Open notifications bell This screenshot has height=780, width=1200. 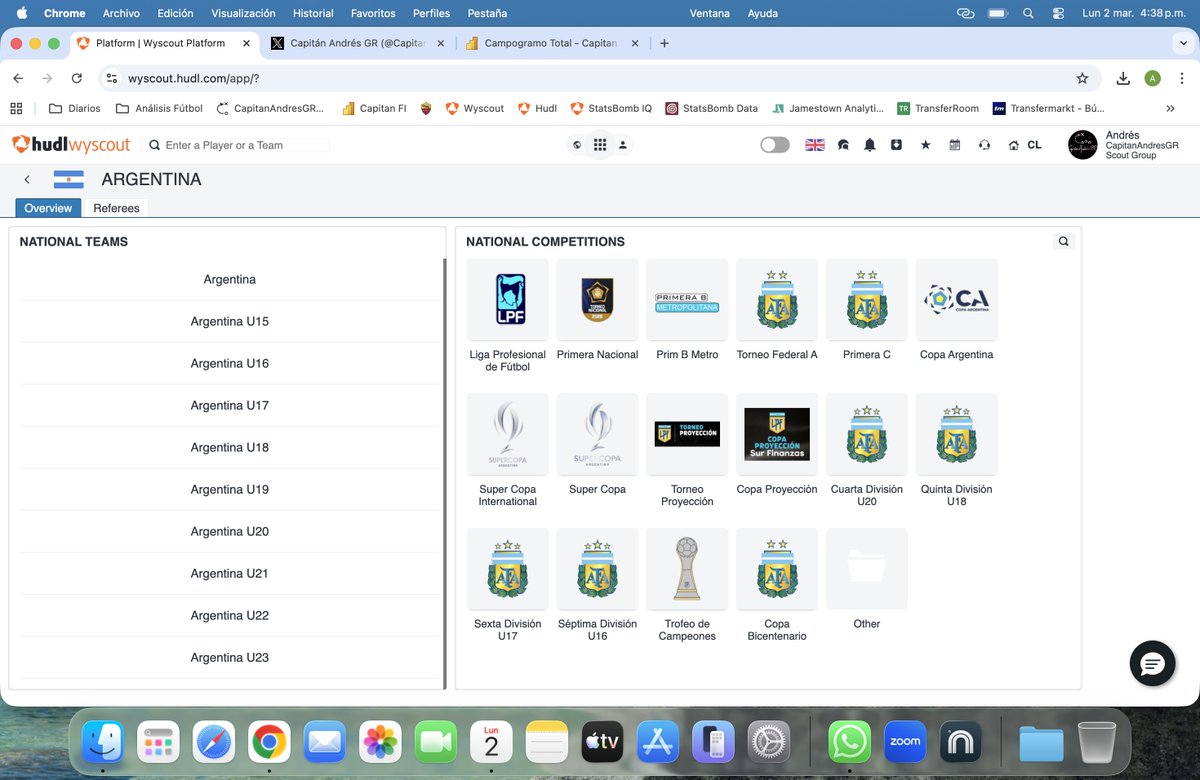[870, 145]
